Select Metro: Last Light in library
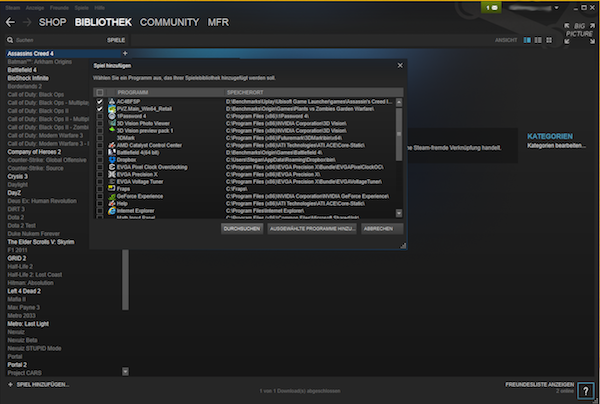 coord(28,324)
